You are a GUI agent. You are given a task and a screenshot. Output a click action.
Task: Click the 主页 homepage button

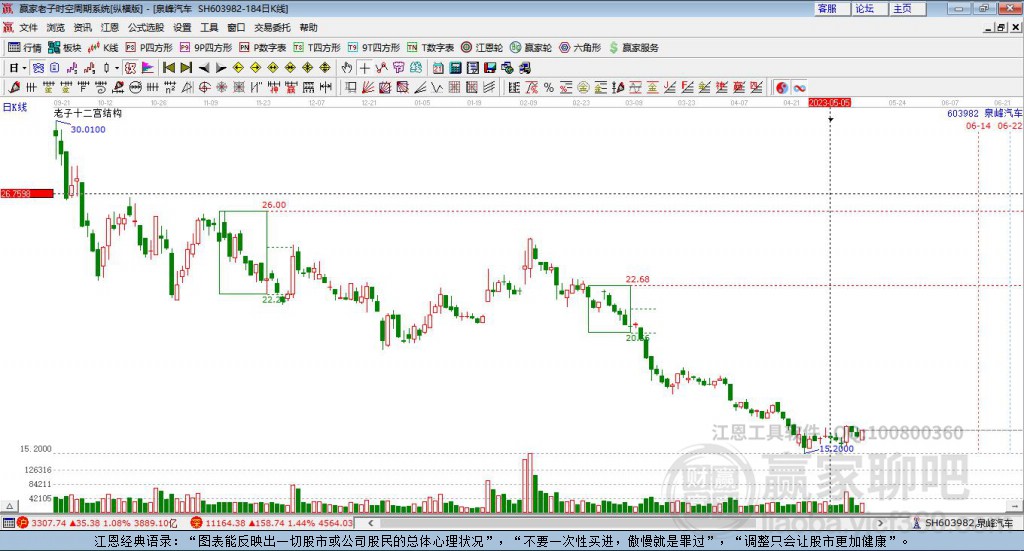coord(908,8)
